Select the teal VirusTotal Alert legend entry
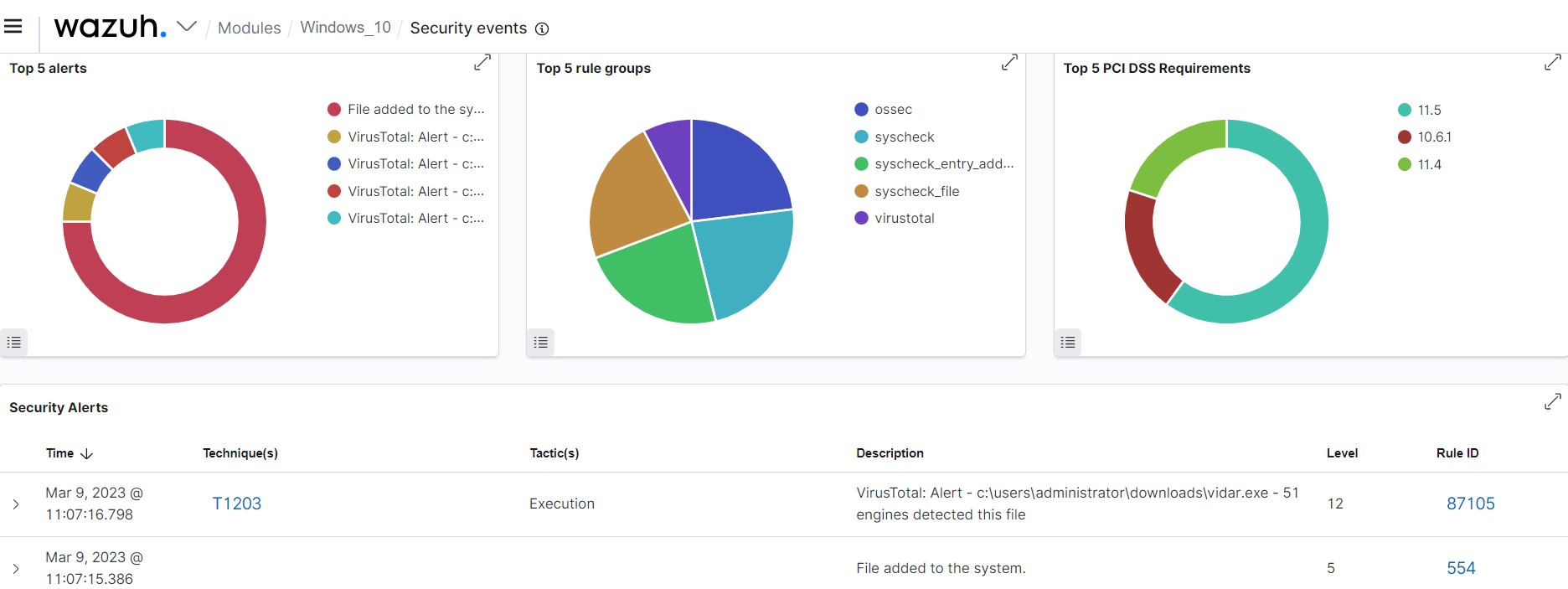 coord(406,218)
